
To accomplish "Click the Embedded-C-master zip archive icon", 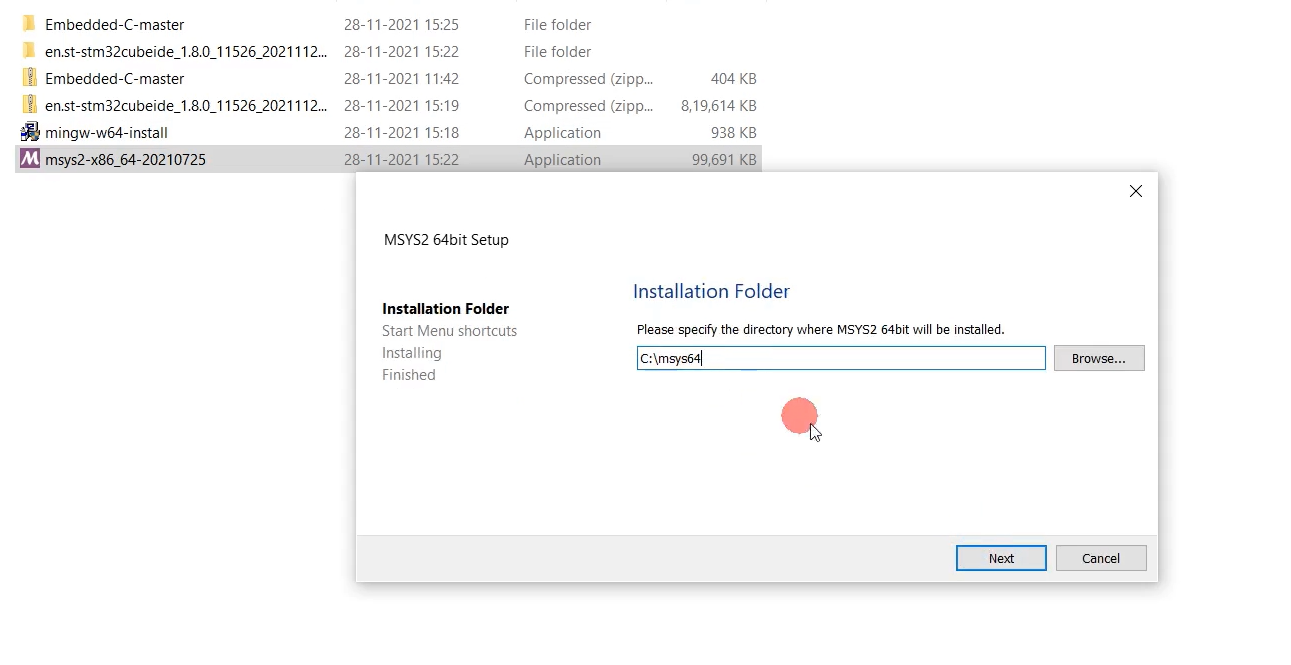I will pos(29,78).
